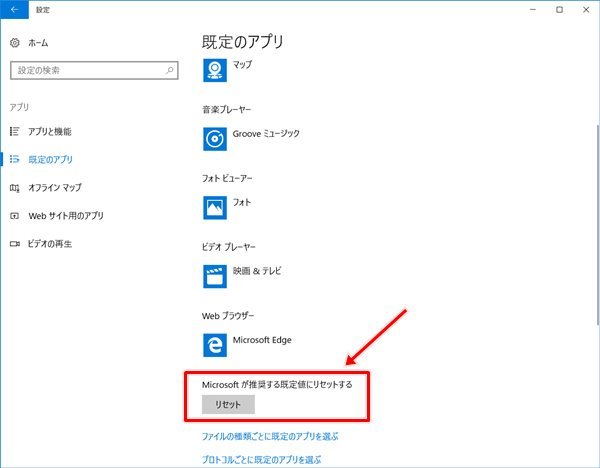Screen dimensions: 600x468
Task: Maximize the 設定 window
Action: pos(559,10)
